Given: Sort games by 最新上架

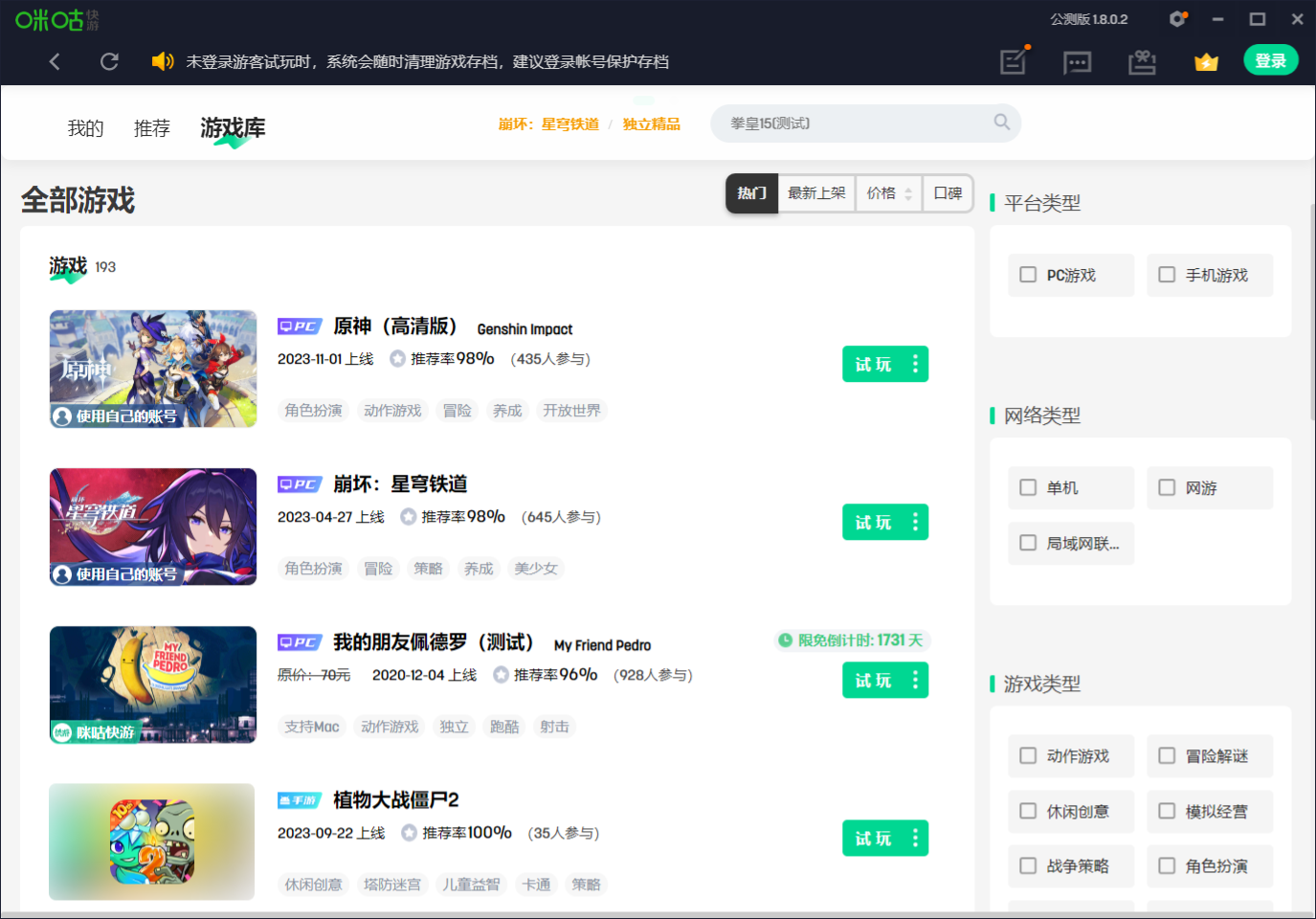Looking at the screenshot, I should (816, 193).
